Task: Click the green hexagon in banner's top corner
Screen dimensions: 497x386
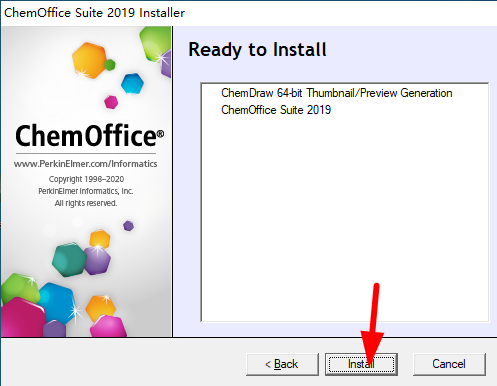Action: [155, 44]
